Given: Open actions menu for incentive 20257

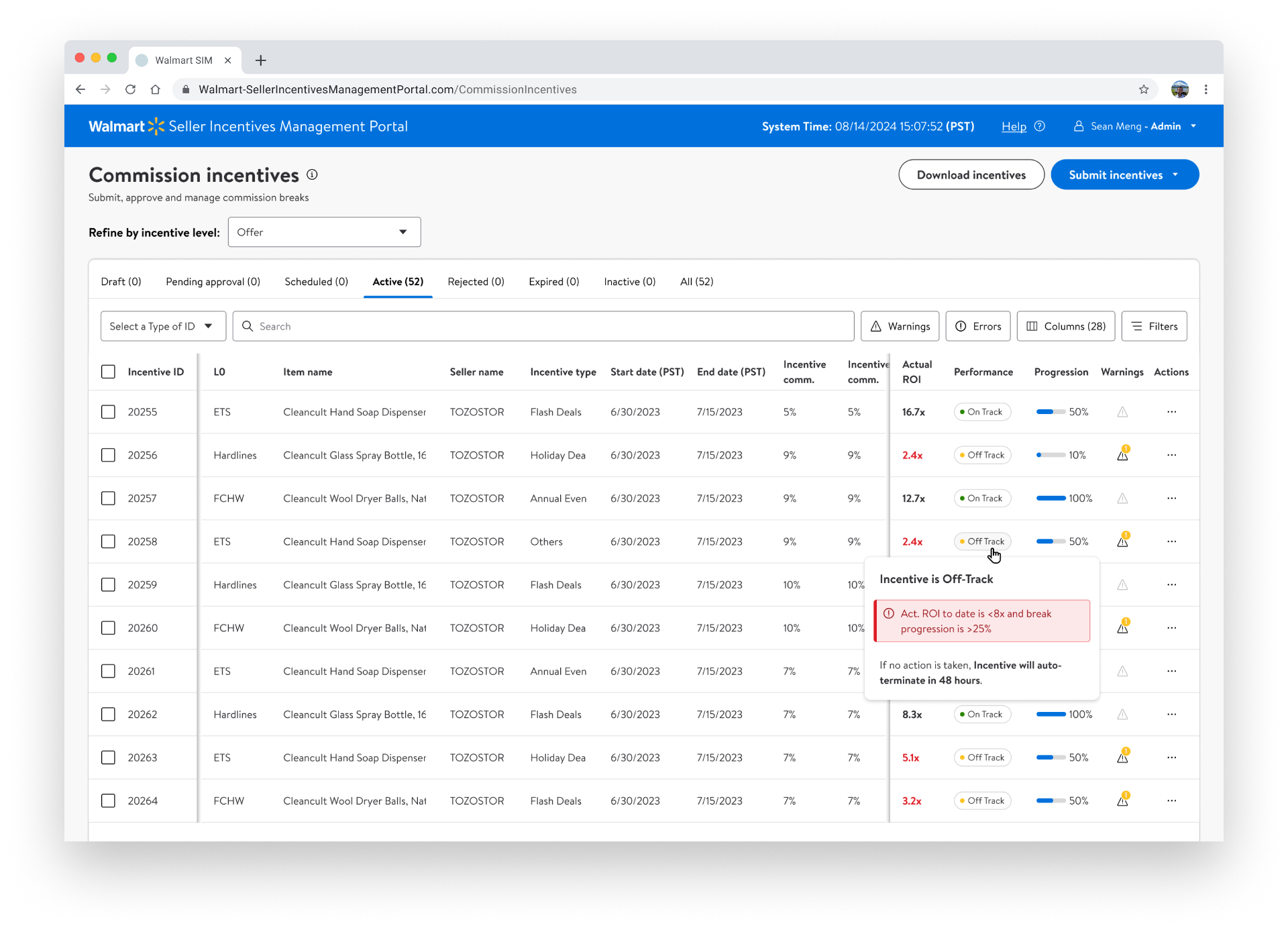Looking at the screenshot, I should click(1171, 499).
